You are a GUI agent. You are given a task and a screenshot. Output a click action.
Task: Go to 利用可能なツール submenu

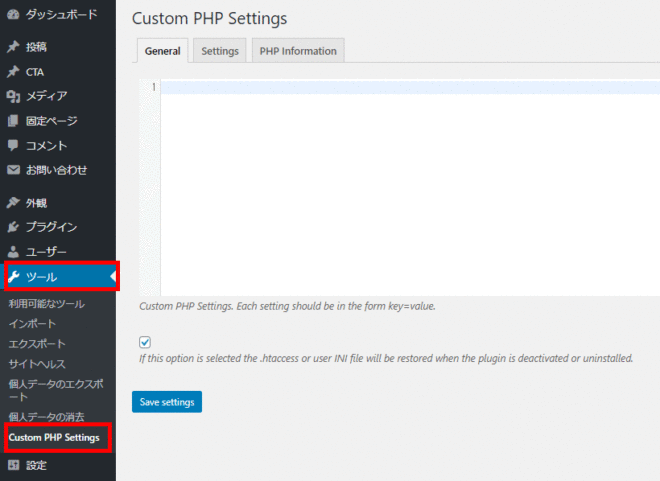coord(47,304)
